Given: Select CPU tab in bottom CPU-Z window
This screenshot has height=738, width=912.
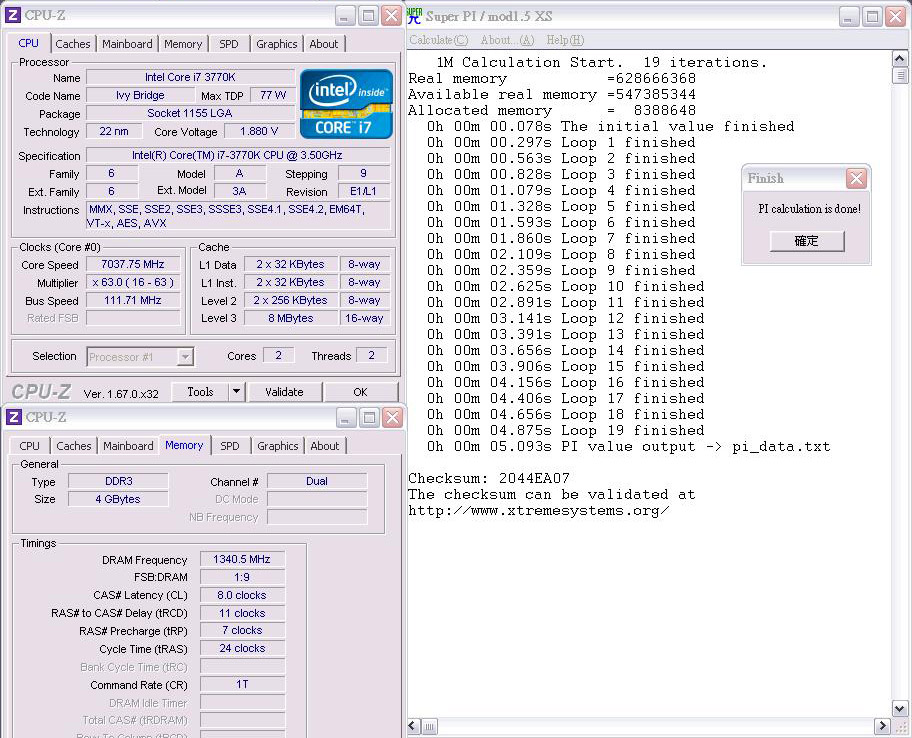Looking at the screenshot, I should [x=29, y=445].
